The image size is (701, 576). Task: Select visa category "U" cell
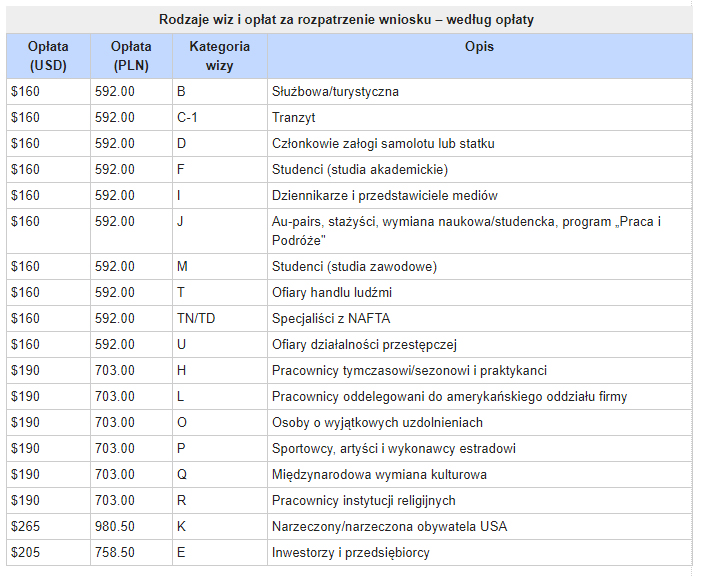point(220,344)
